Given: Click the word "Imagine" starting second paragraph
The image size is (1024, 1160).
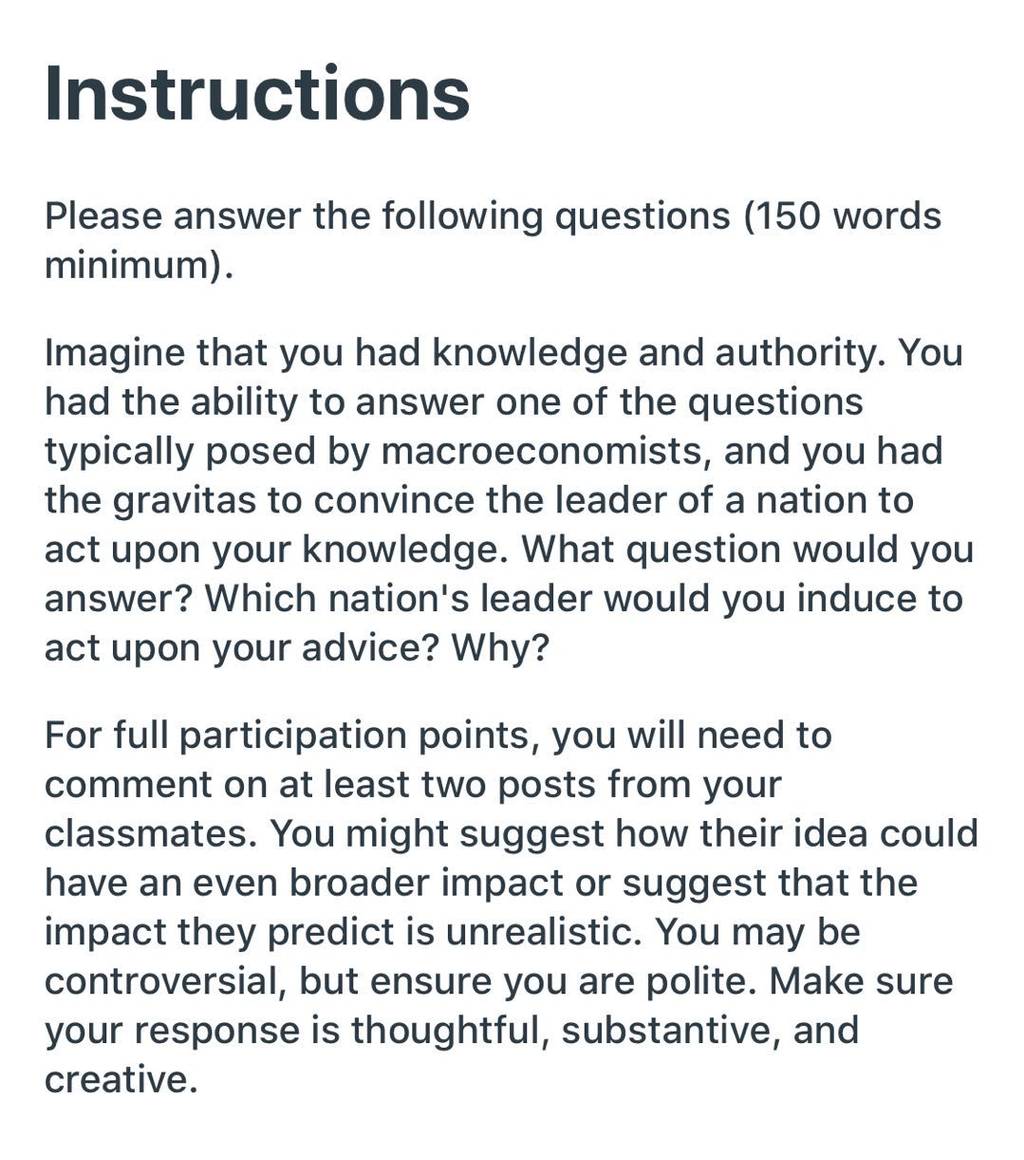Looking at the screenshot, I should pyautogui.click(x=114, y=354).
